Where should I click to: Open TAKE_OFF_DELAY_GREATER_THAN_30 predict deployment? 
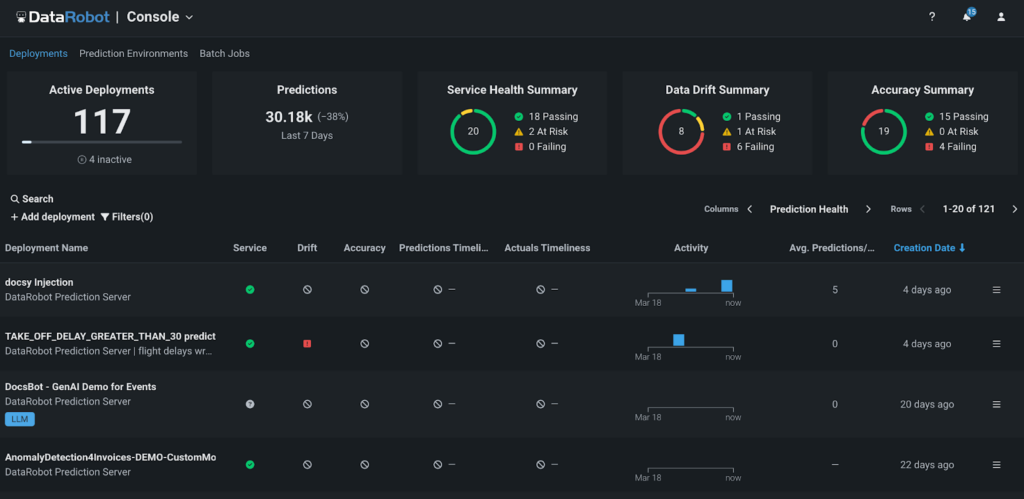[x=110, y=336]
